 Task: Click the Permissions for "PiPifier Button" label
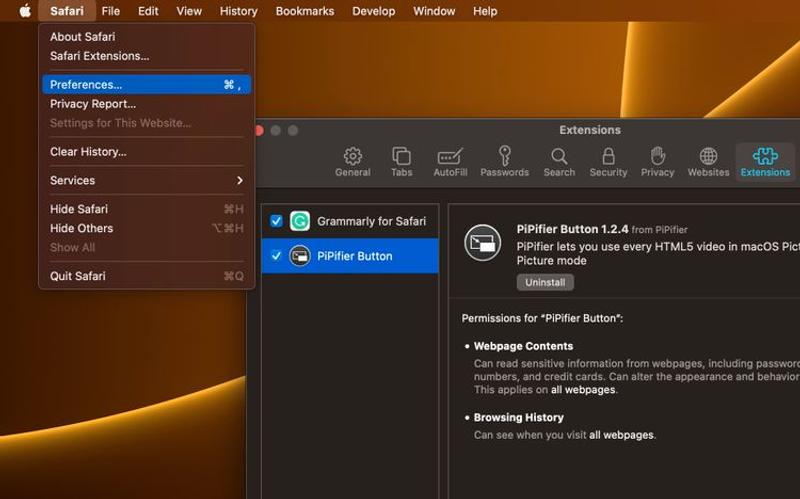[542, 318]
